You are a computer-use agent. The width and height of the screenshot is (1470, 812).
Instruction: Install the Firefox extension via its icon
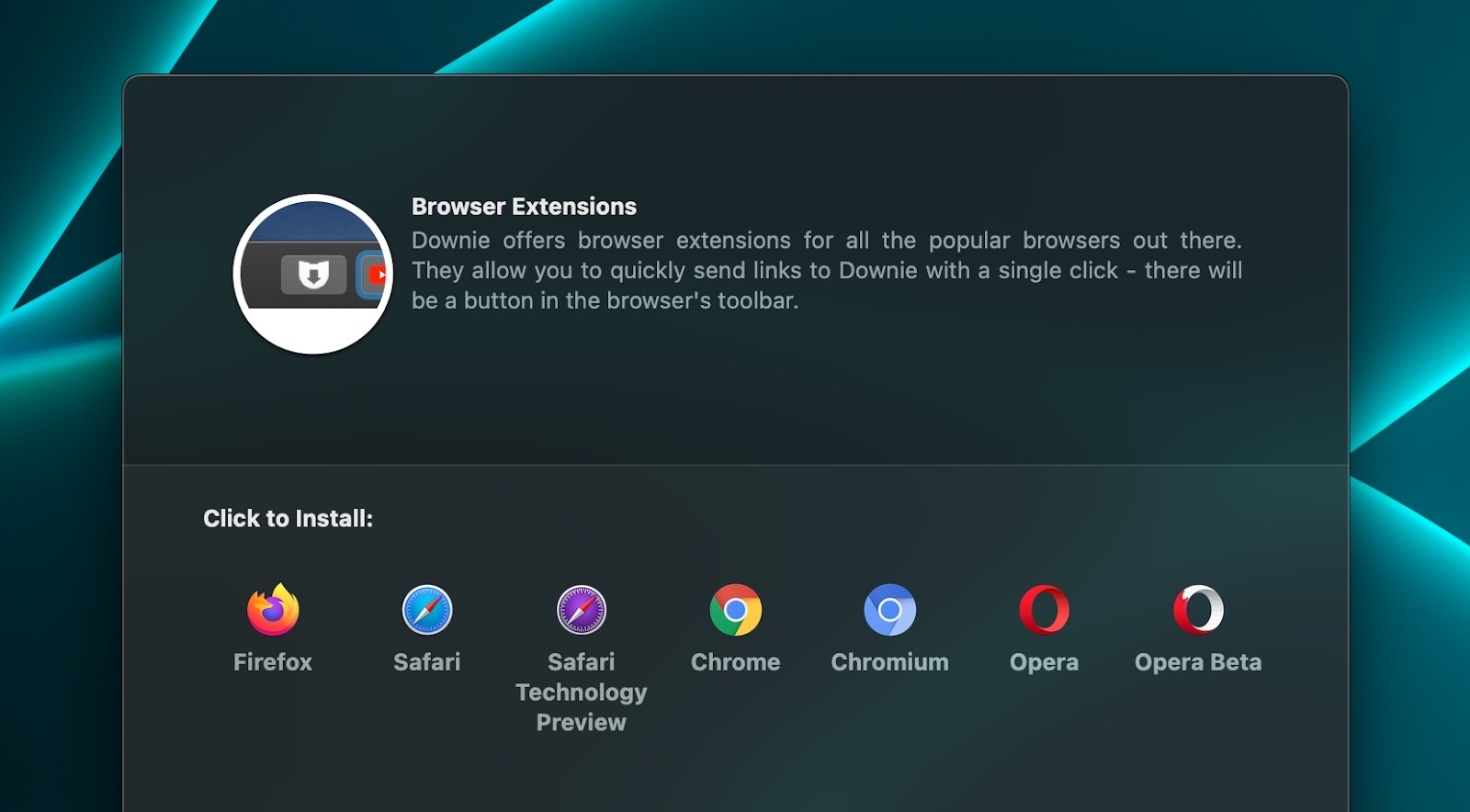point(273,610)
